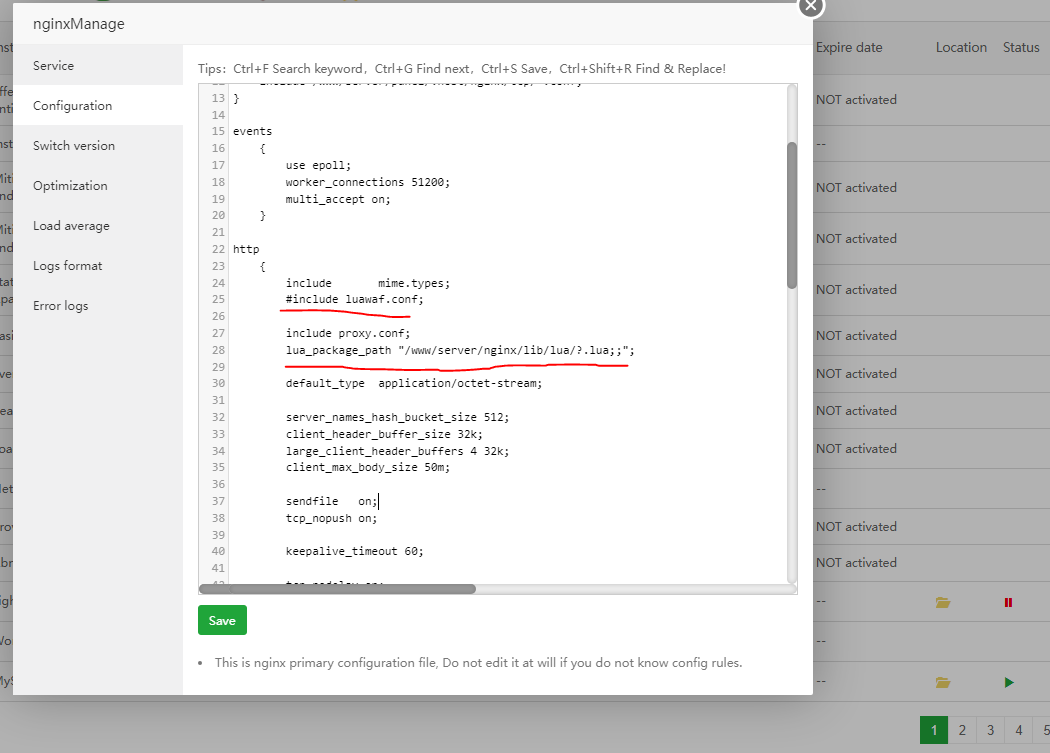The width and height of the screenshot is (1050, 753).
Task: Click the Status column header
Action: point(1021,48)
